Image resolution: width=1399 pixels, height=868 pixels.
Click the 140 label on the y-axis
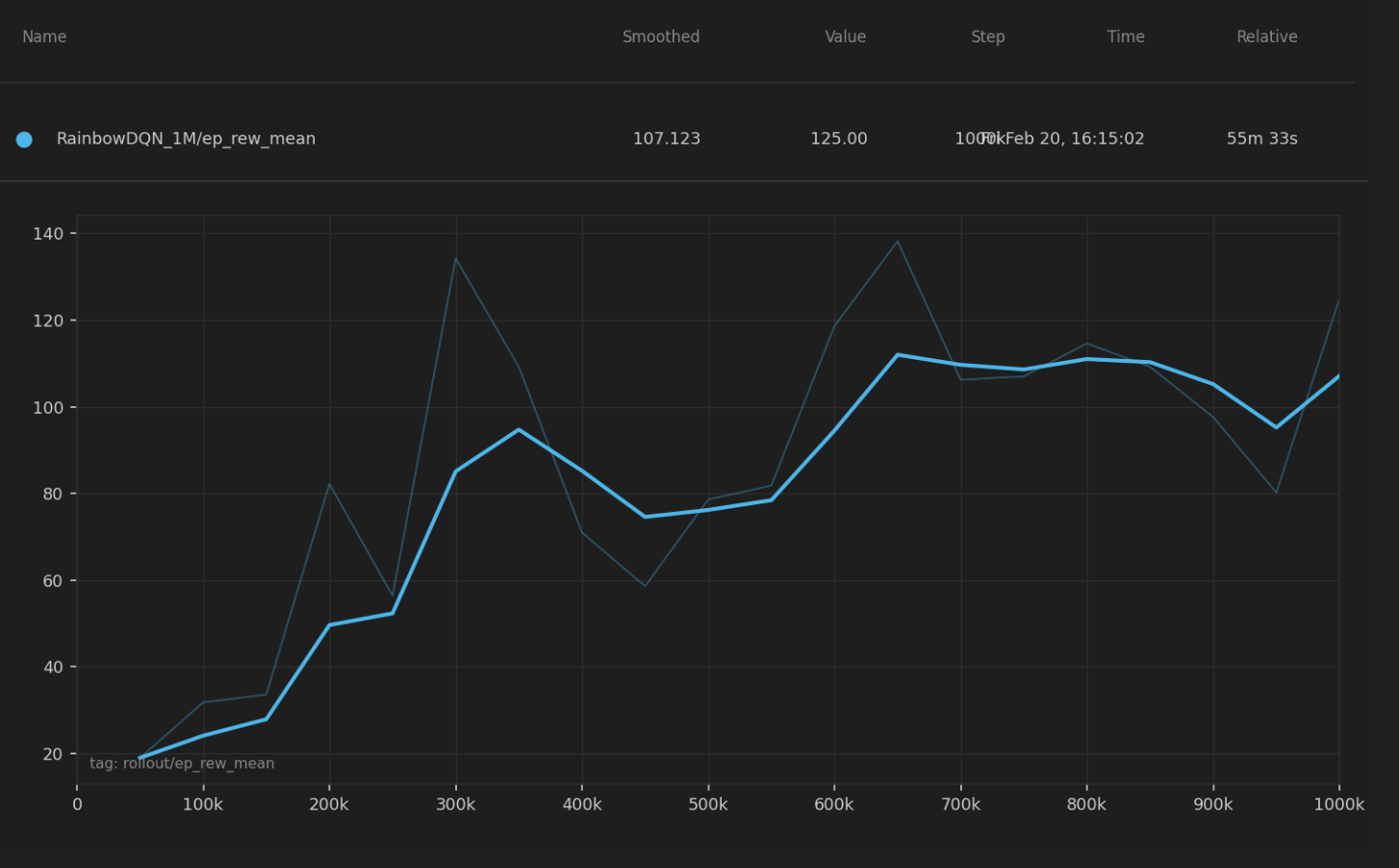click(47, 234)
